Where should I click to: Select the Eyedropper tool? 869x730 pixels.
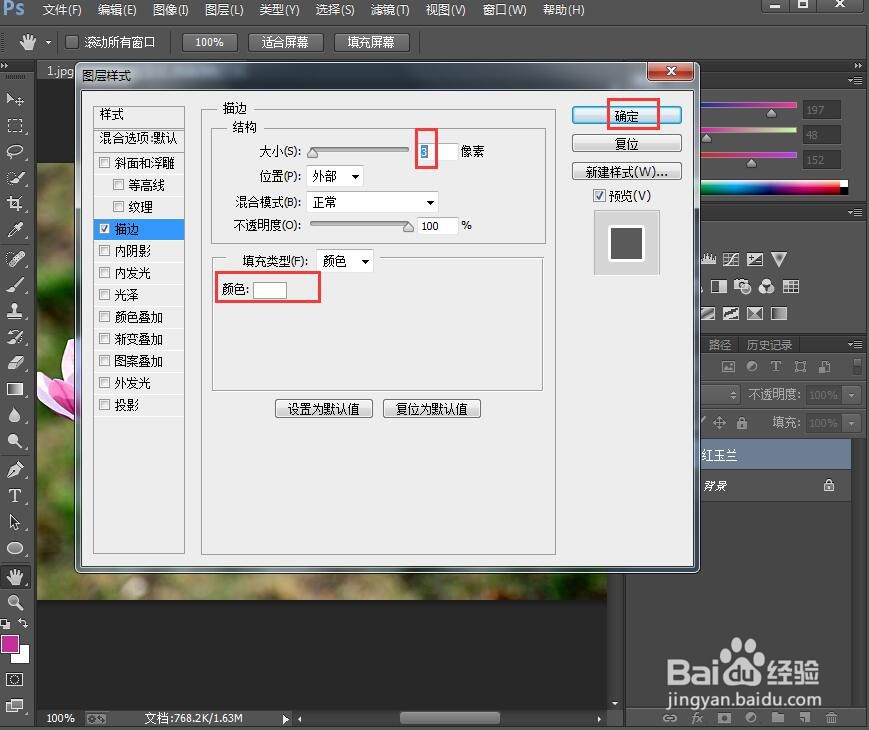(15, 229)
